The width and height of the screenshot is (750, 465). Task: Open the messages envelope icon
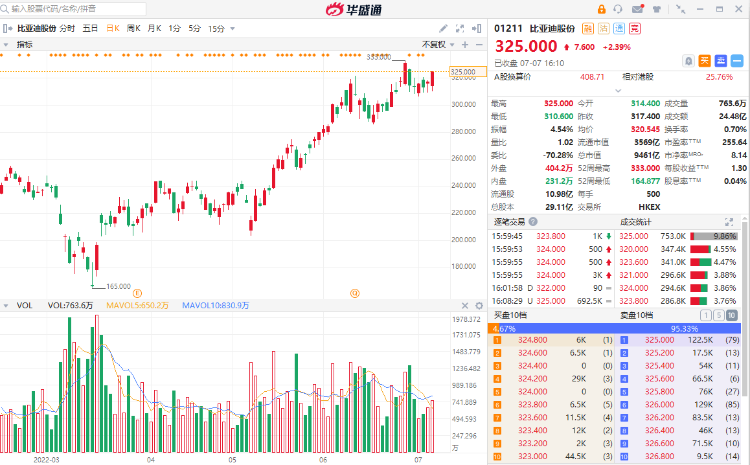638,9
